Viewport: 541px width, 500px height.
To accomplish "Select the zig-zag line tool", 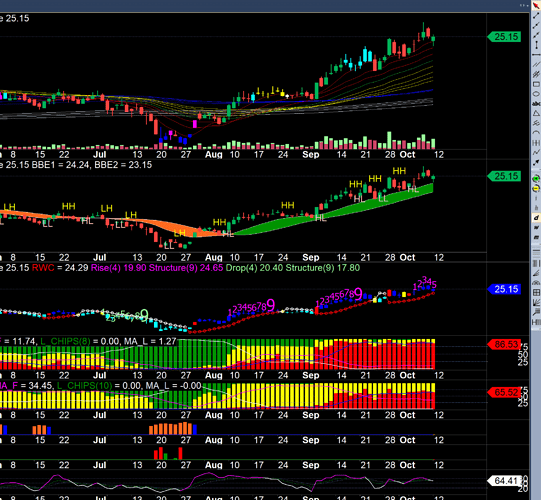I will [536, 152].
